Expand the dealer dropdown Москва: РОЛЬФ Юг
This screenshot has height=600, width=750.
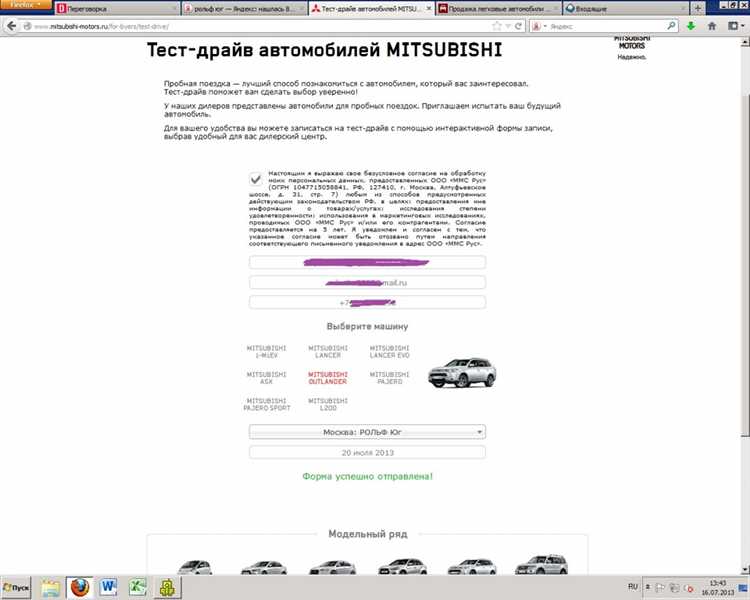coord(367,432)
